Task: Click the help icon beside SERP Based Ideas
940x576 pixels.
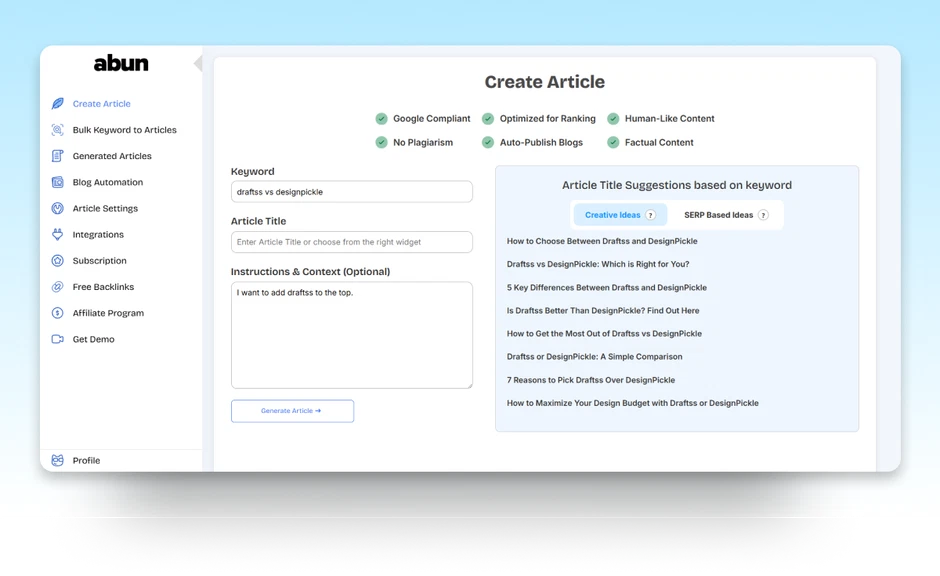Action: (x=763, y=215)
